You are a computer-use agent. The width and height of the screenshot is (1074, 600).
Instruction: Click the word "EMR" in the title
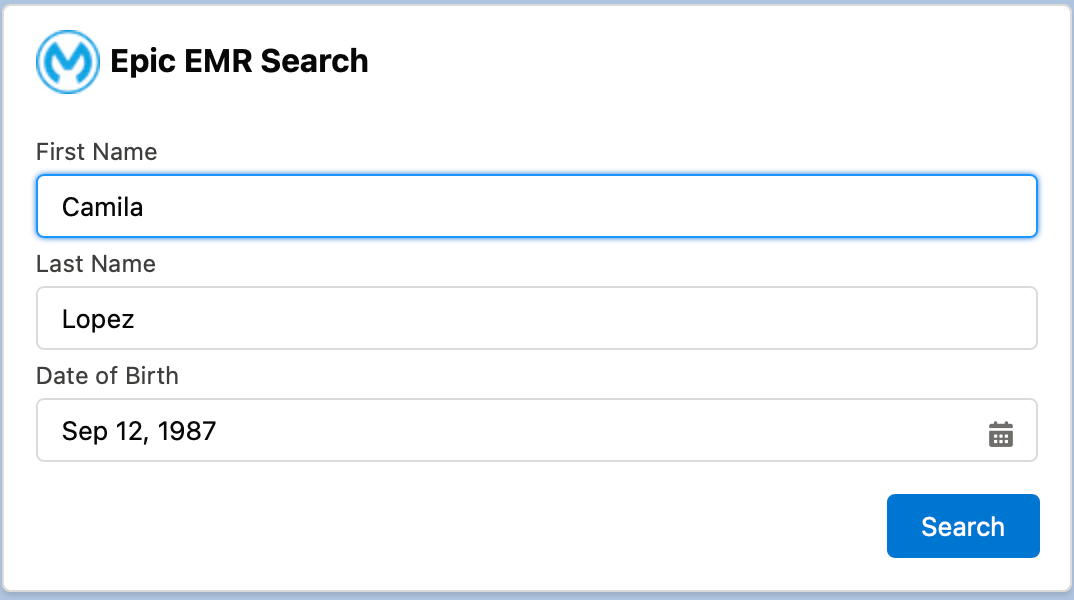click(x=218, y=61)
